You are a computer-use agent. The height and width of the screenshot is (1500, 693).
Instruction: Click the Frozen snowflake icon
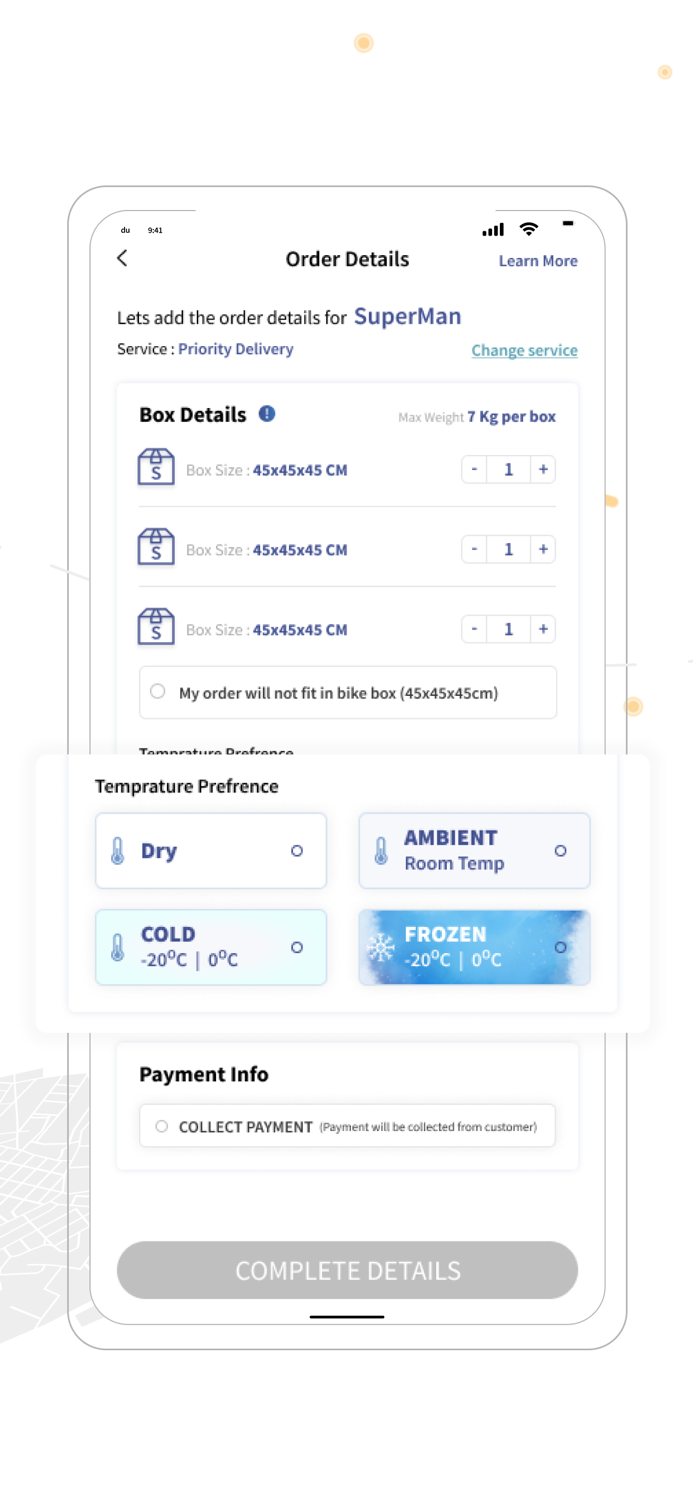pyautogui.click(x=381, y=947)
